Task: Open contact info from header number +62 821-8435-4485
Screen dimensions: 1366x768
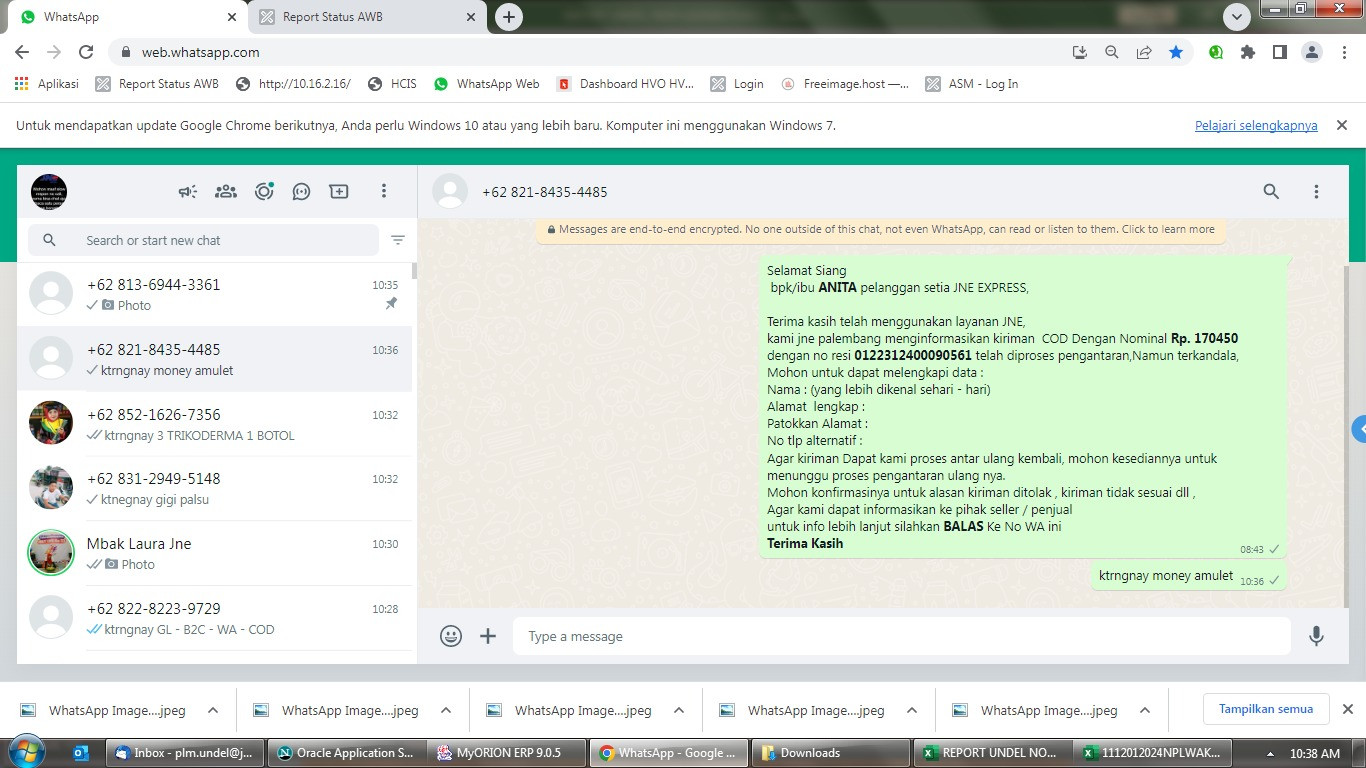Action: click(544, 192)
